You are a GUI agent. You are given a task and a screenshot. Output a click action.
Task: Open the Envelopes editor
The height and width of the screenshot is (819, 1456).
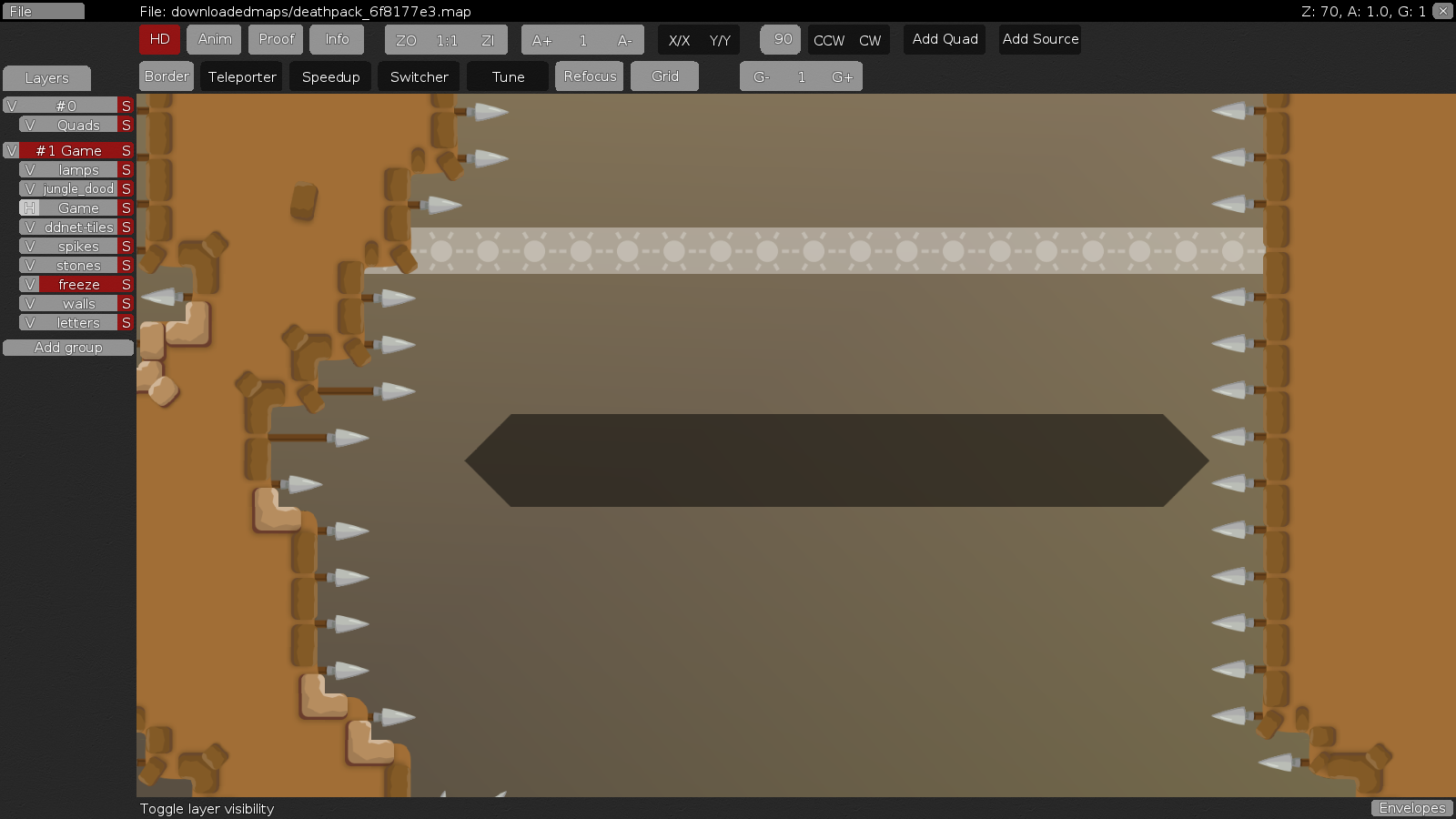[x=1411, y=808]
